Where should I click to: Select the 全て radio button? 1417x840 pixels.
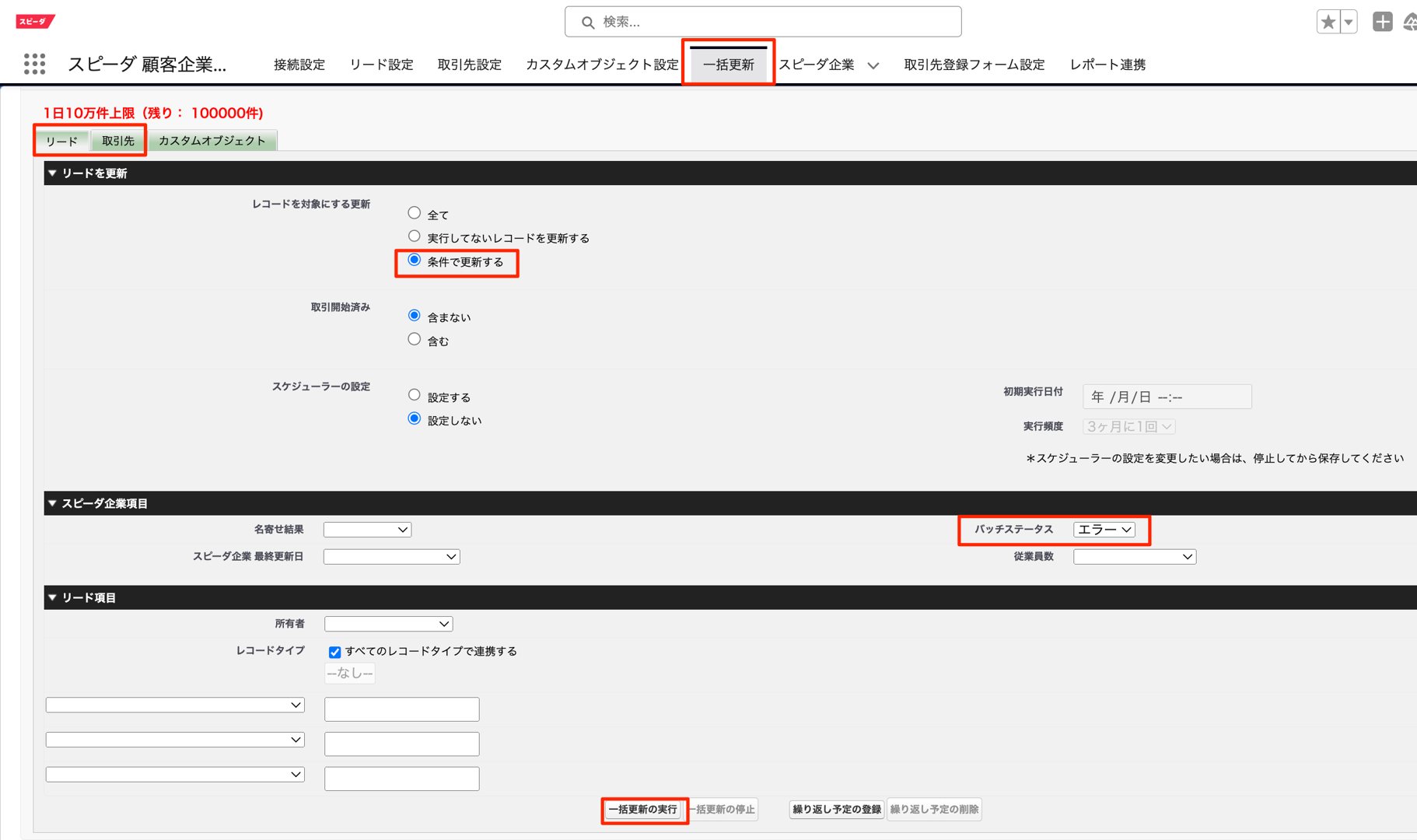[415, 213]
